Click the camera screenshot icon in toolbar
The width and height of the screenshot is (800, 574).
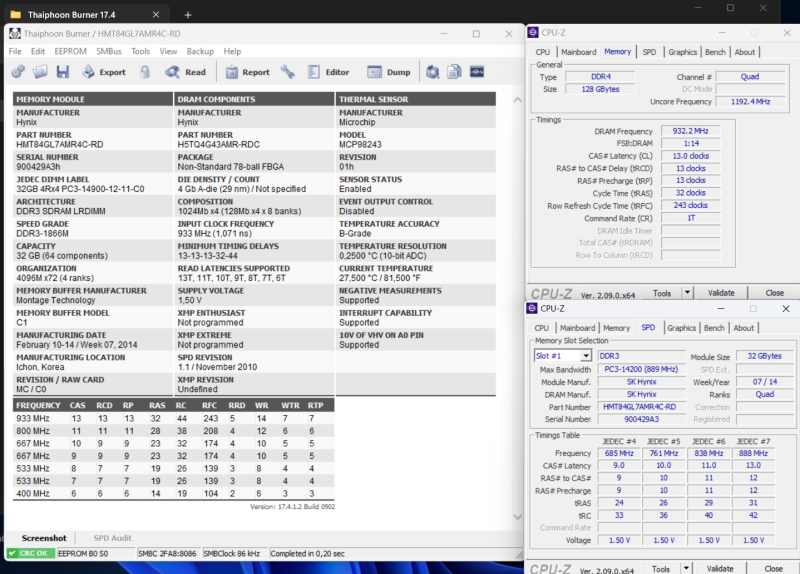tap(433, 72)
